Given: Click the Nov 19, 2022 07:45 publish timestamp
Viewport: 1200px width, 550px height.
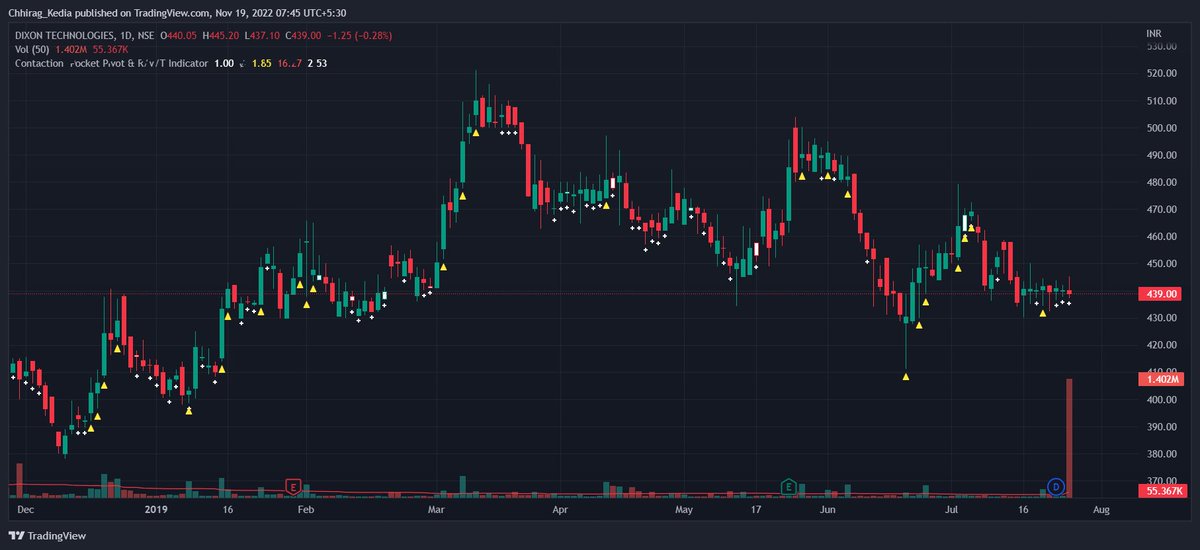Looking at the screenshot, I should coord(280,13).
